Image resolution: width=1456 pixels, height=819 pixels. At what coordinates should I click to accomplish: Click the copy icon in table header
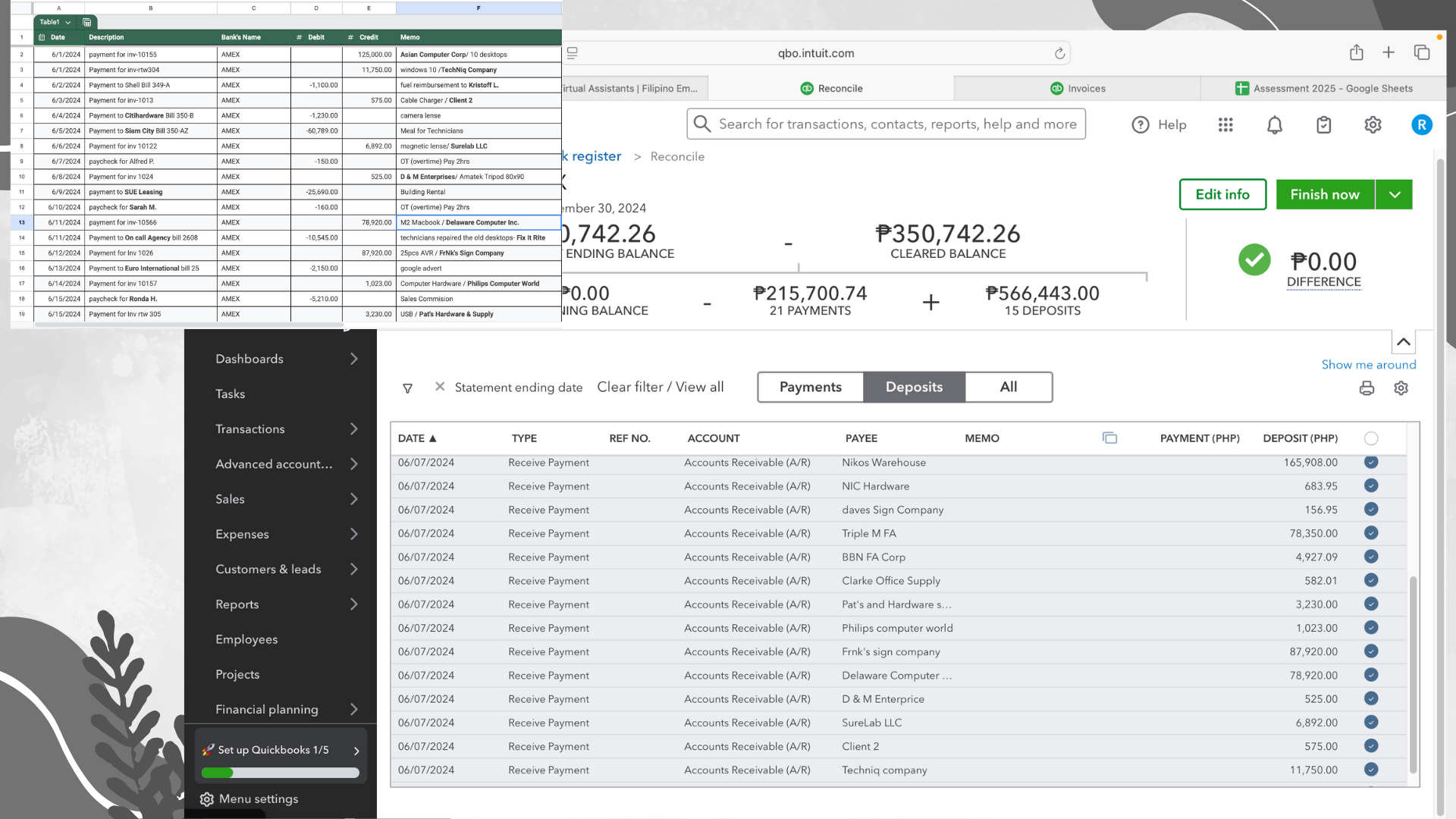(1109, 438)
